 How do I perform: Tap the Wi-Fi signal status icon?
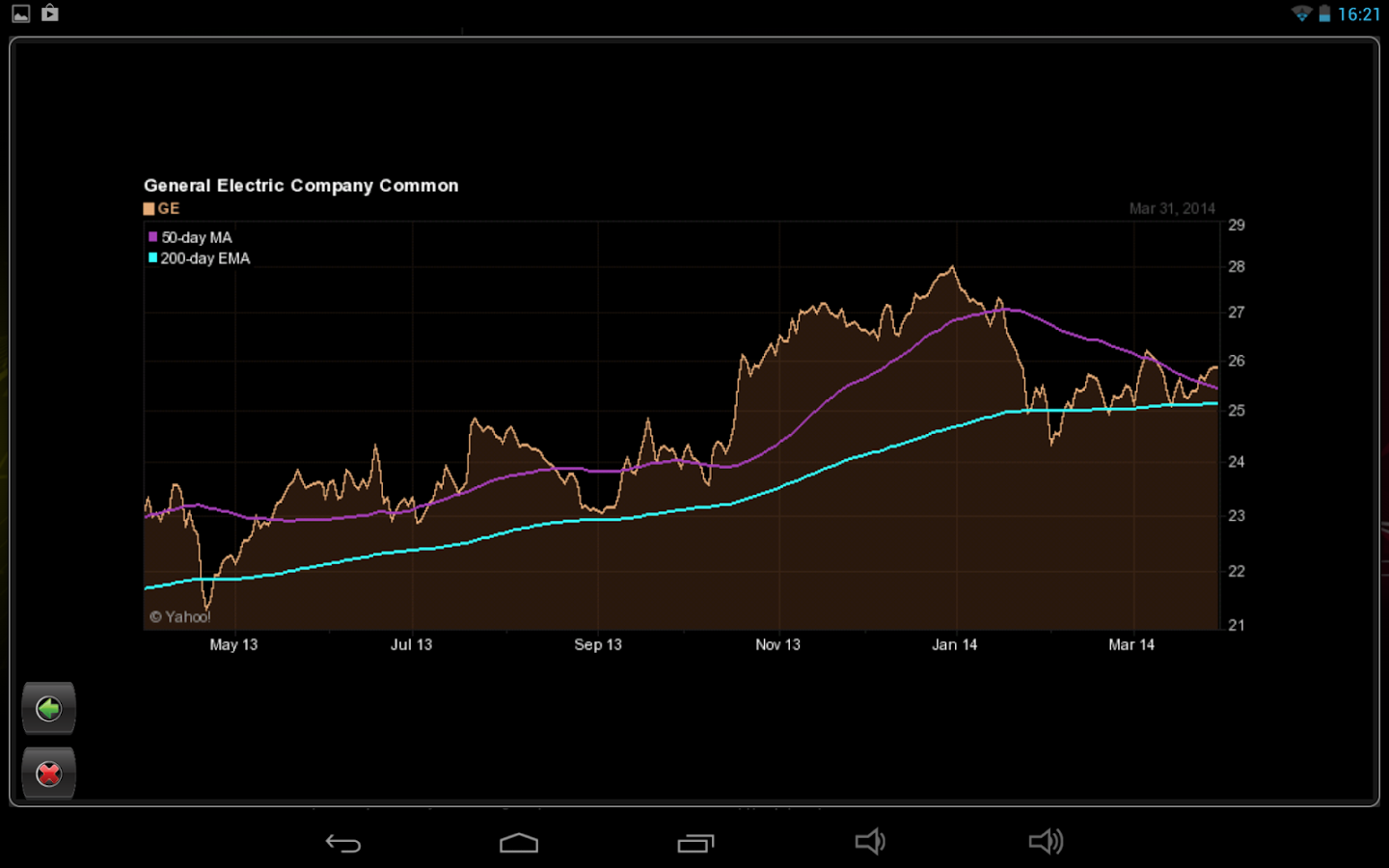tap(1301, 14)
